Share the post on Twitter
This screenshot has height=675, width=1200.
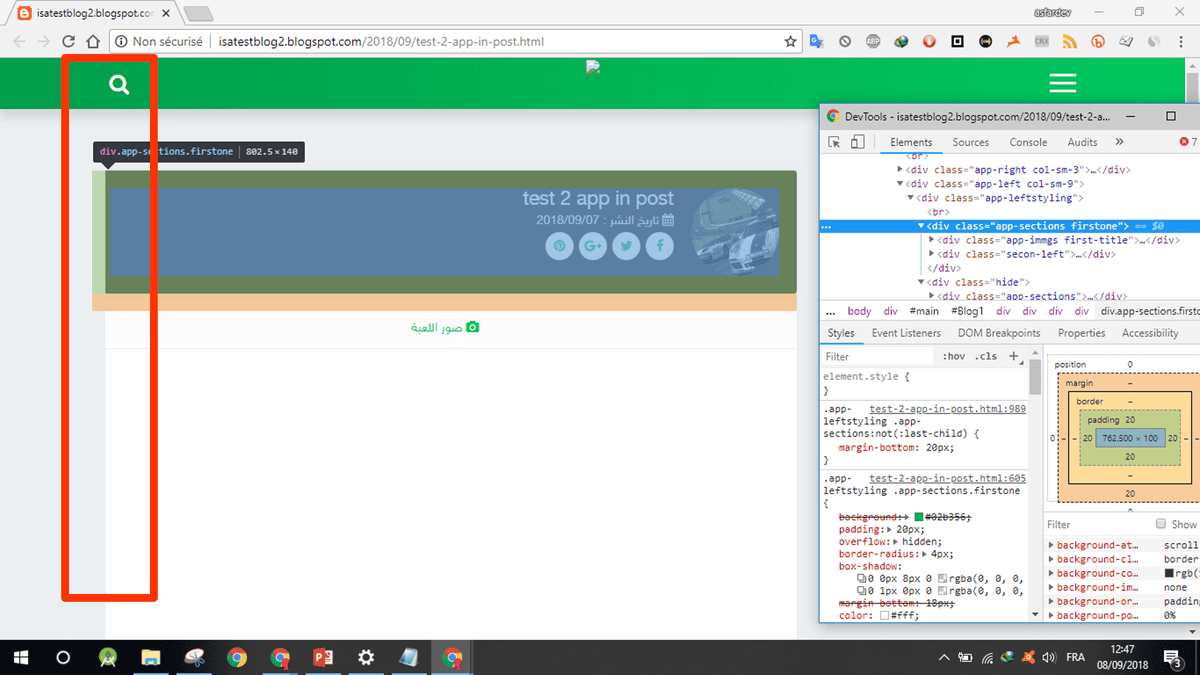click(x=626, y=246)
